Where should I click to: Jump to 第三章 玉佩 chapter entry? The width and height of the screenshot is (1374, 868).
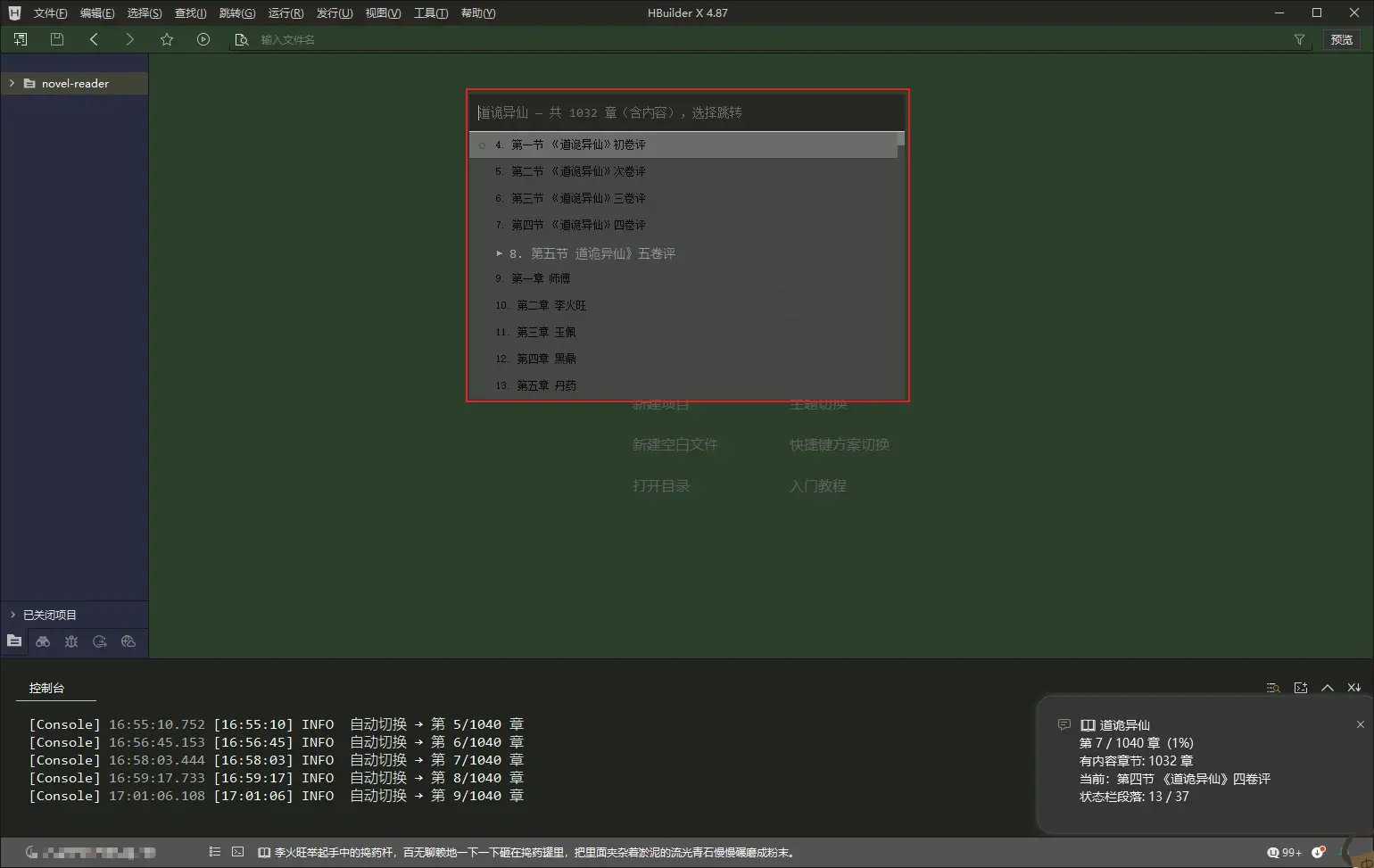click(546, 332)
